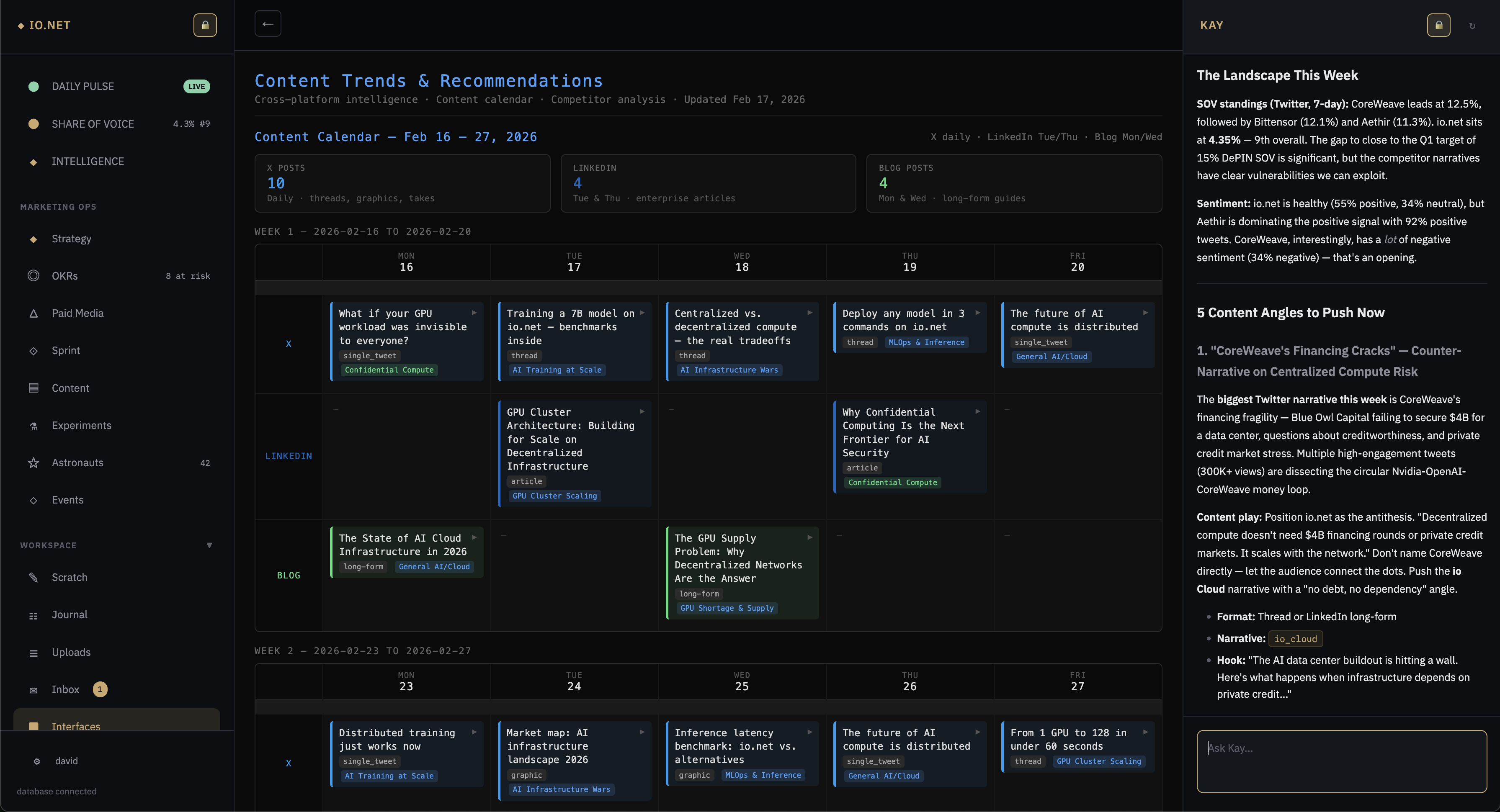This screenshot has width=1500, height=812.
Task: Expand the 'From 1 GPU to 128' card arrow
Action: click(1145, 732)
